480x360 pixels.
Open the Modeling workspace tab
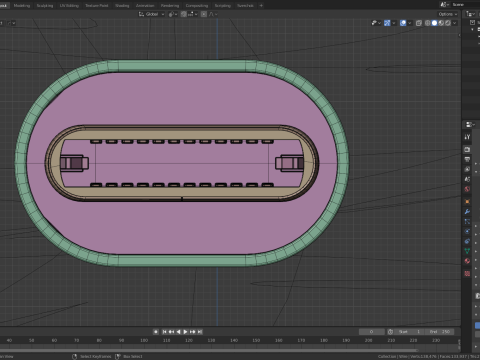tap(22, 5)
